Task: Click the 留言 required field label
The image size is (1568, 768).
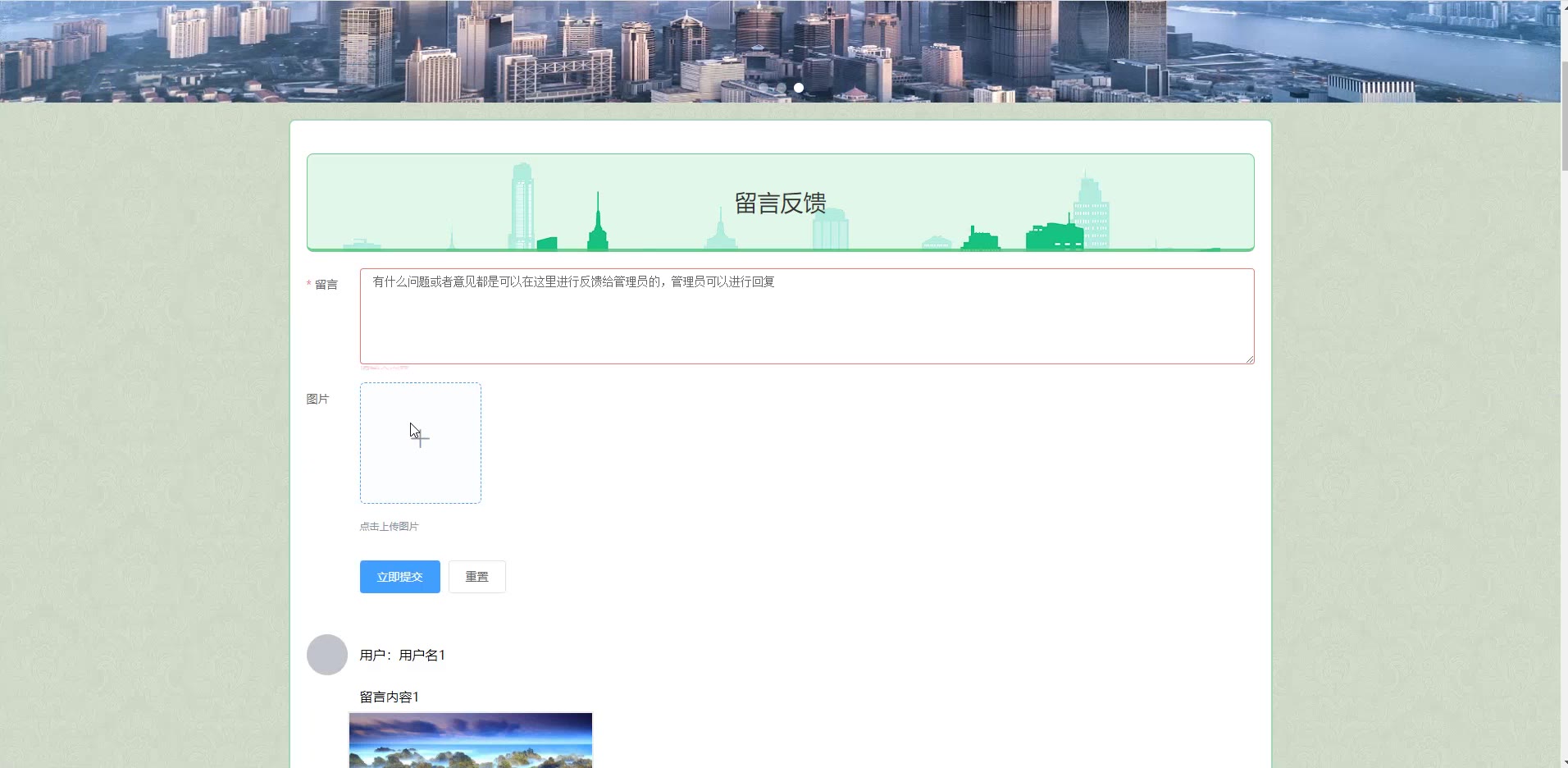Action: [322, 285]
